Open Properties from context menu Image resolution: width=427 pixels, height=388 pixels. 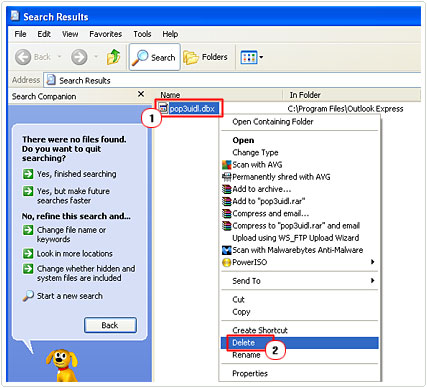pyautogui.click(x=250, y=374)
